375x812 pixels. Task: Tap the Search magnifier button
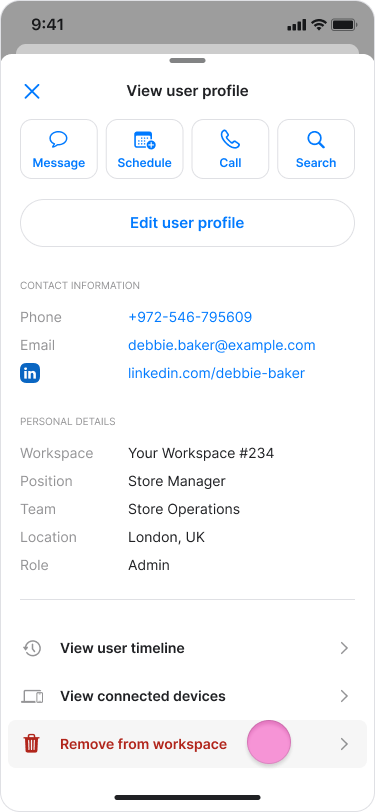click(x=316, y=149)
